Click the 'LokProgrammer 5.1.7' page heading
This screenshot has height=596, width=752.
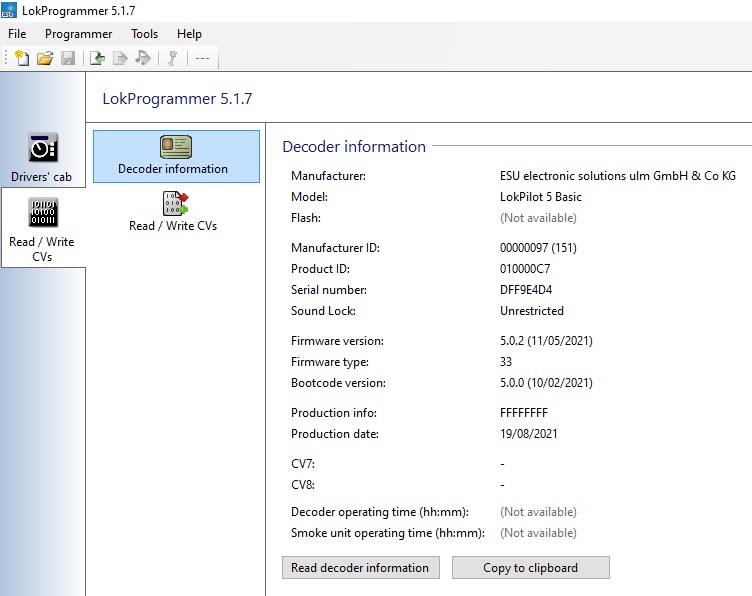(x=177, y=99)
